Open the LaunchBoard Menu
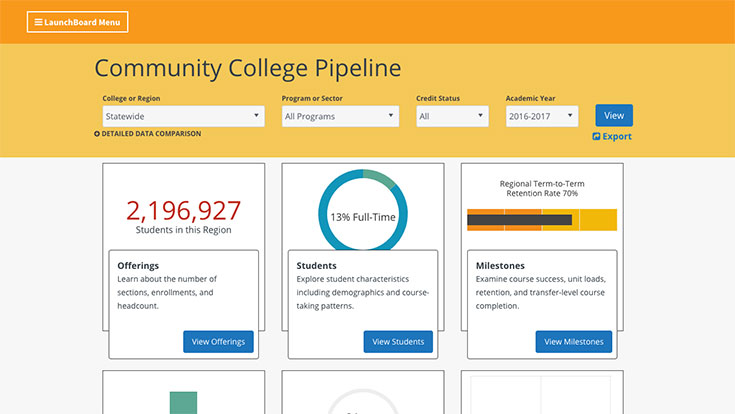The height and width of the screenshot is (414, 735). (x=77, y=22)
